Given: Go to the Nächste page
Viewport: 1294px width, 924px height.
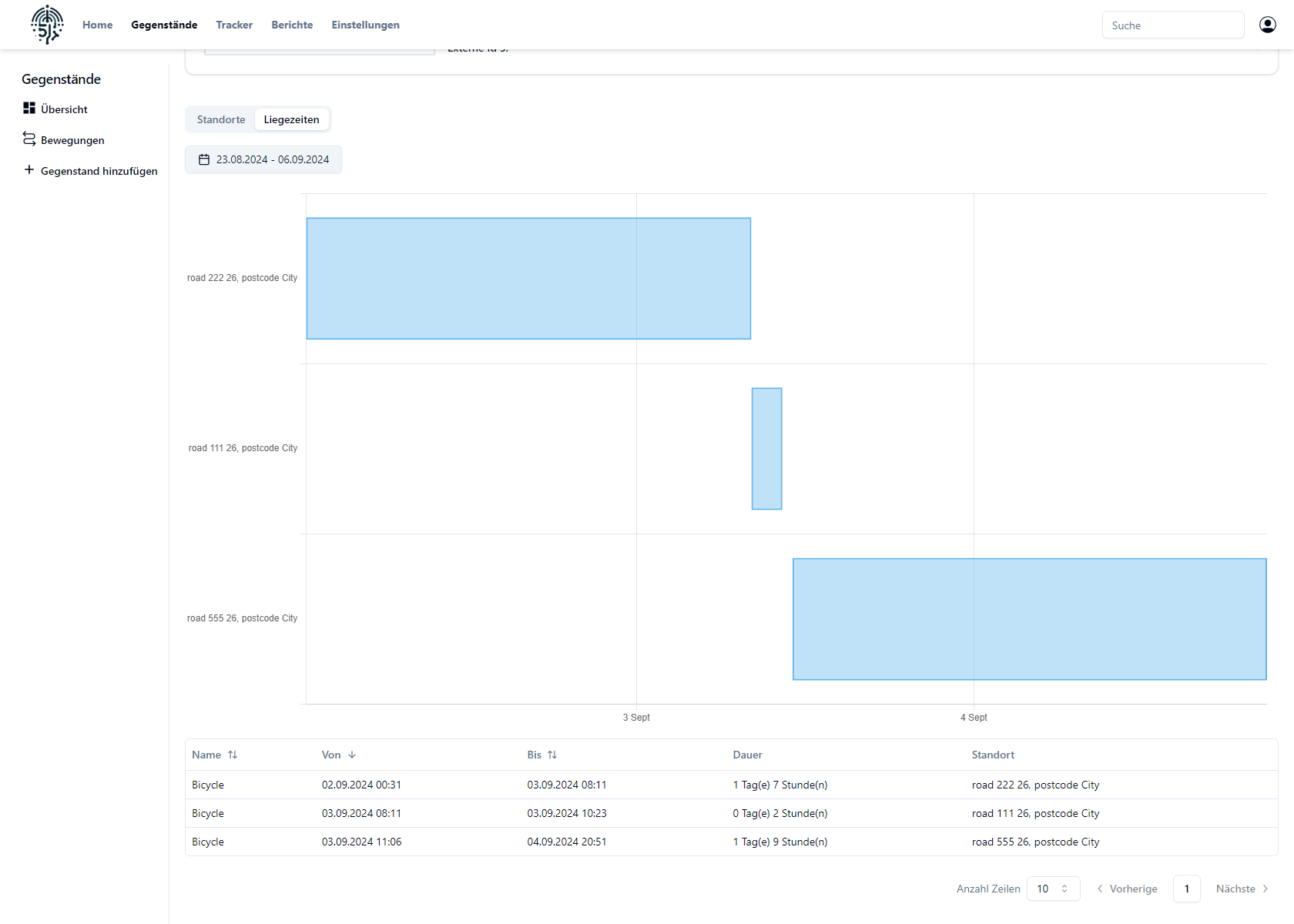Looking at the screenshot, I should [x=1242, y=889].
